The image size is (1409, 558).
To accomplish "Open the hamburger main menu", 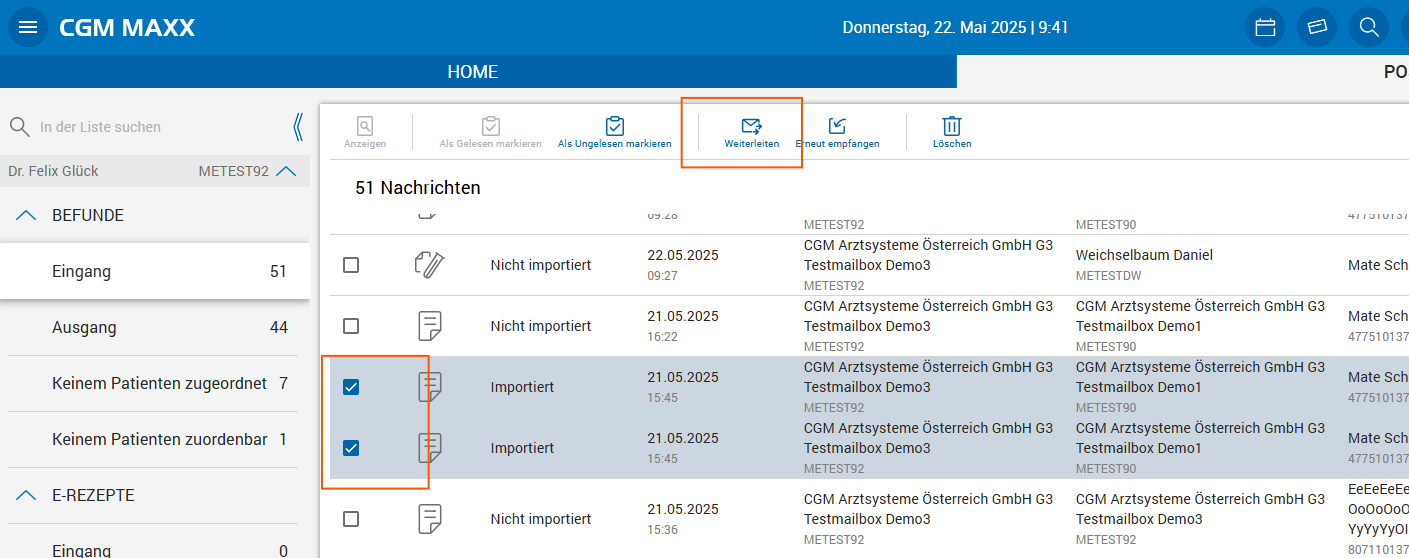I will click(x=27, y=28).
